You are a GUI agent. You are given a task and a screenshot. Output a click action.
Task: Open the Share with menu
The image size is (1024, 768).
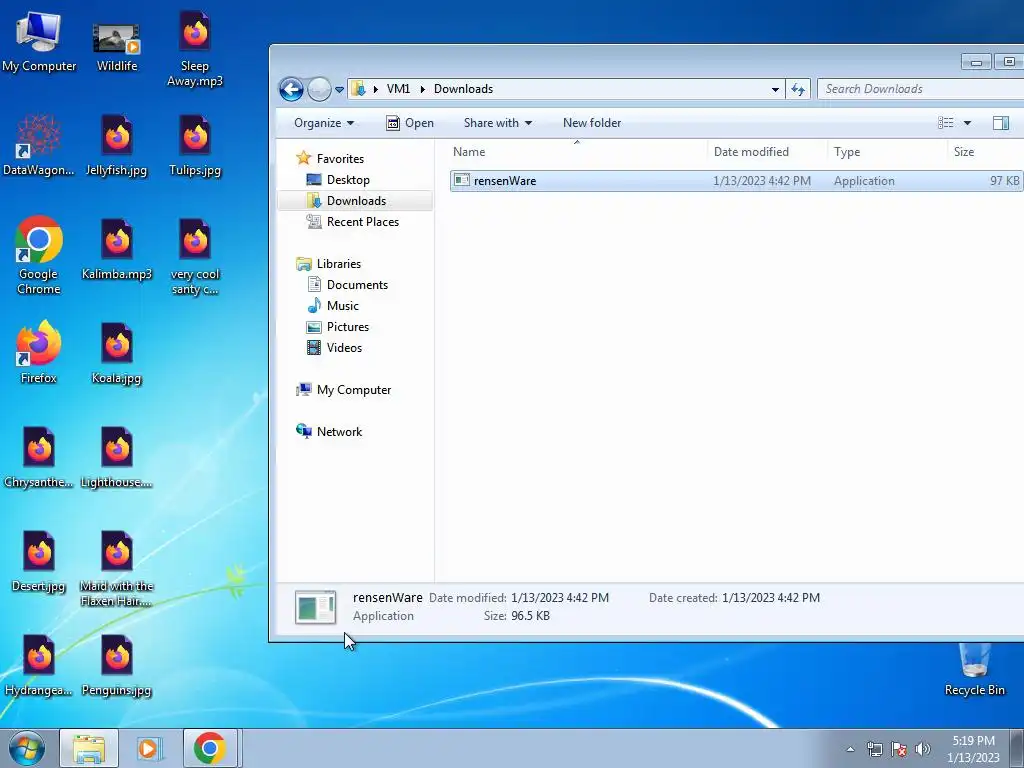click(x=498, y=123)
